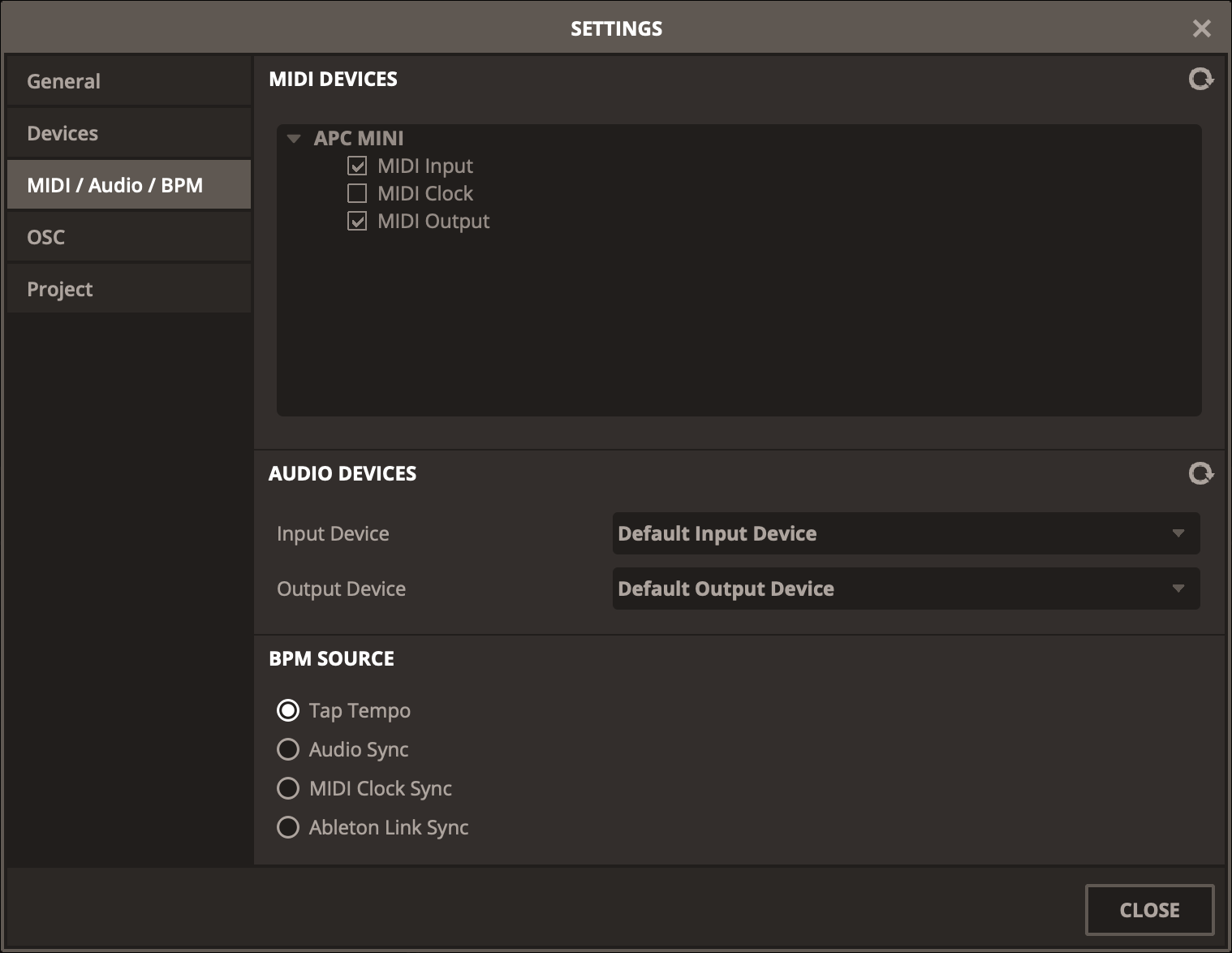Go to the OSC settings tab
Viewport: 1232px width, 953px height.
tap(128, 237)
